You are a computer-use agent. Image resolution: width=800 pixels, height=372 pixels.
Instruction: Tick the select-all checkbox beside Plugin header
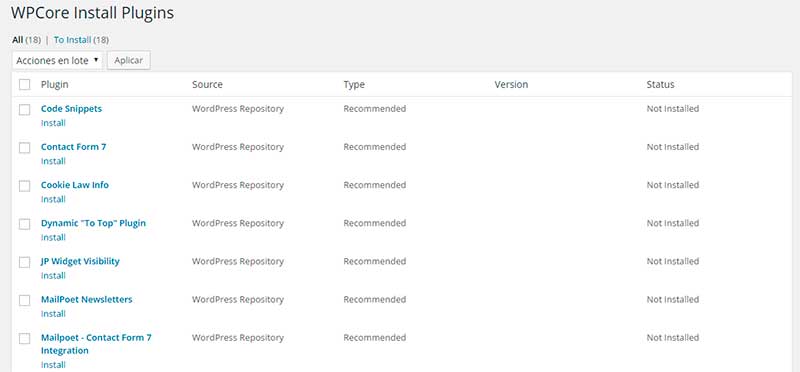coord(24,85)
